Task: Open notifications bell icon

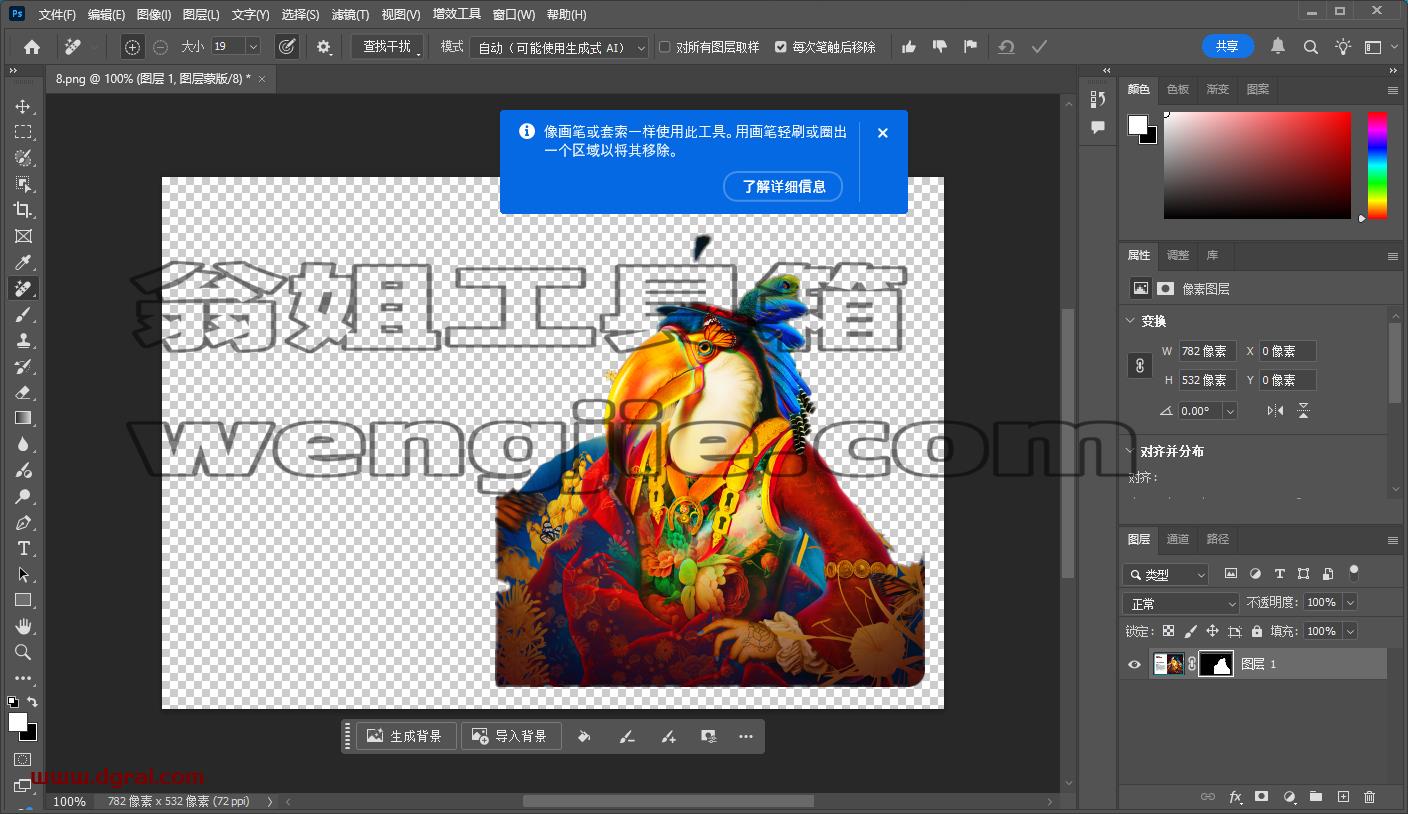Action: click(1278, 46)
